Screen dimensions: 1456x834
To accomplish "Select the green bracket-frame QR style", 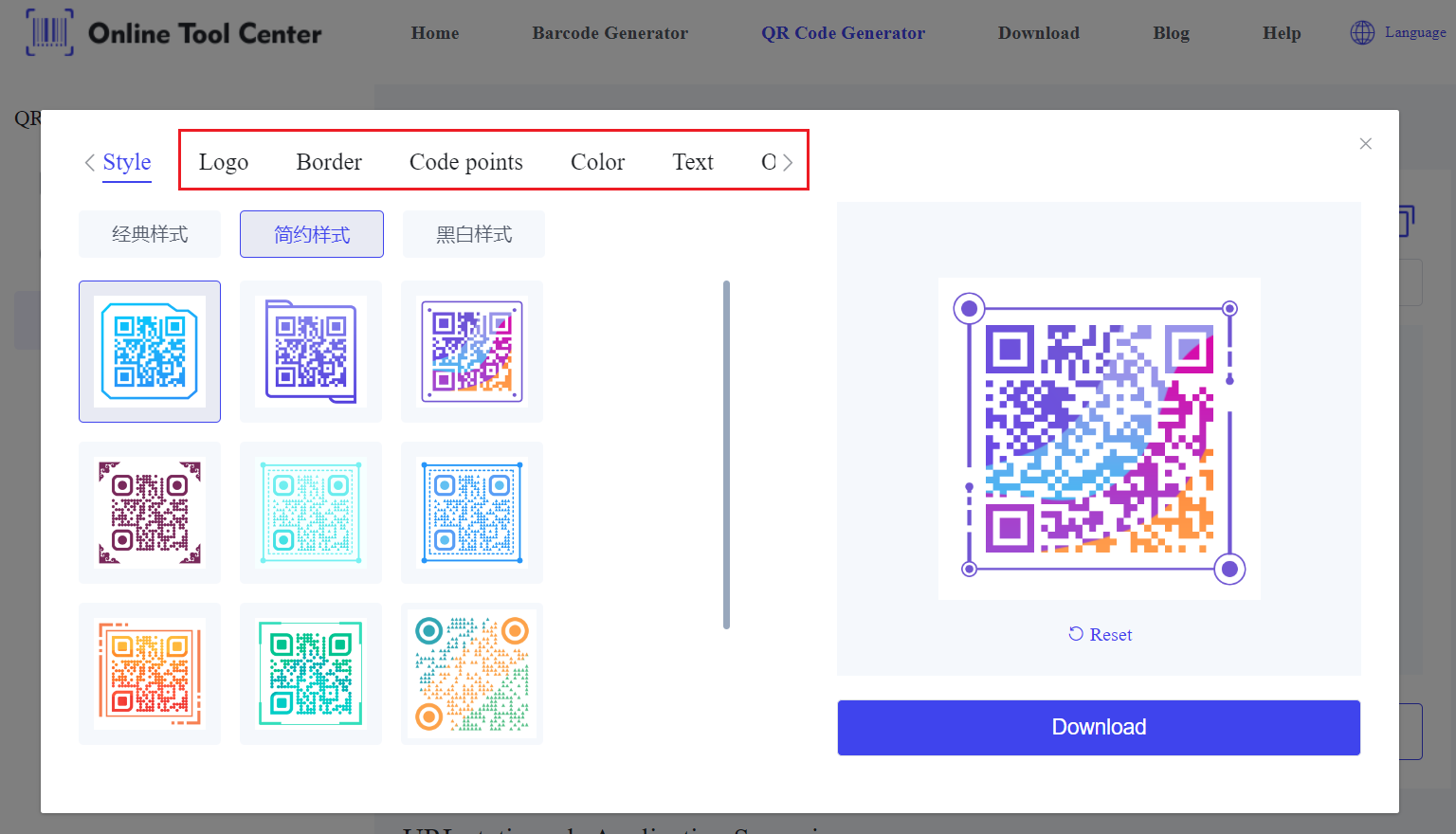I will coord(311,674).
